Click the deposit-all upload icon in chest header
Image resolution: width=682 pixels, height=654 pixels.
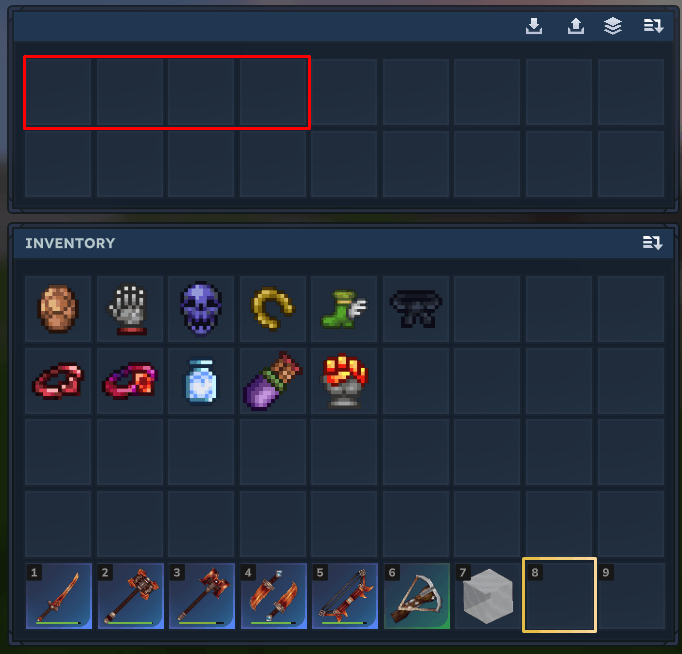click(x=576, y=26)
